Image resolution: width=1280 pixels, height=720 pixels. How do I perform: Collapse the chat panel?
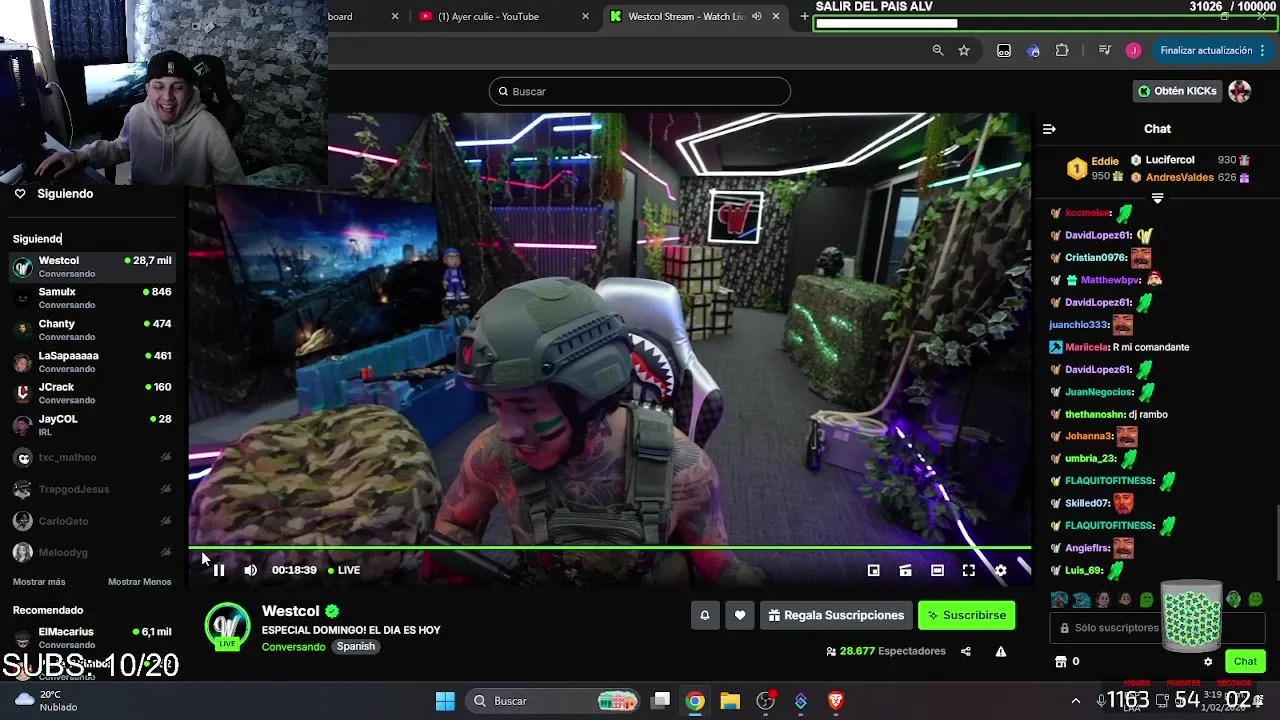(x=1049, y=129)
